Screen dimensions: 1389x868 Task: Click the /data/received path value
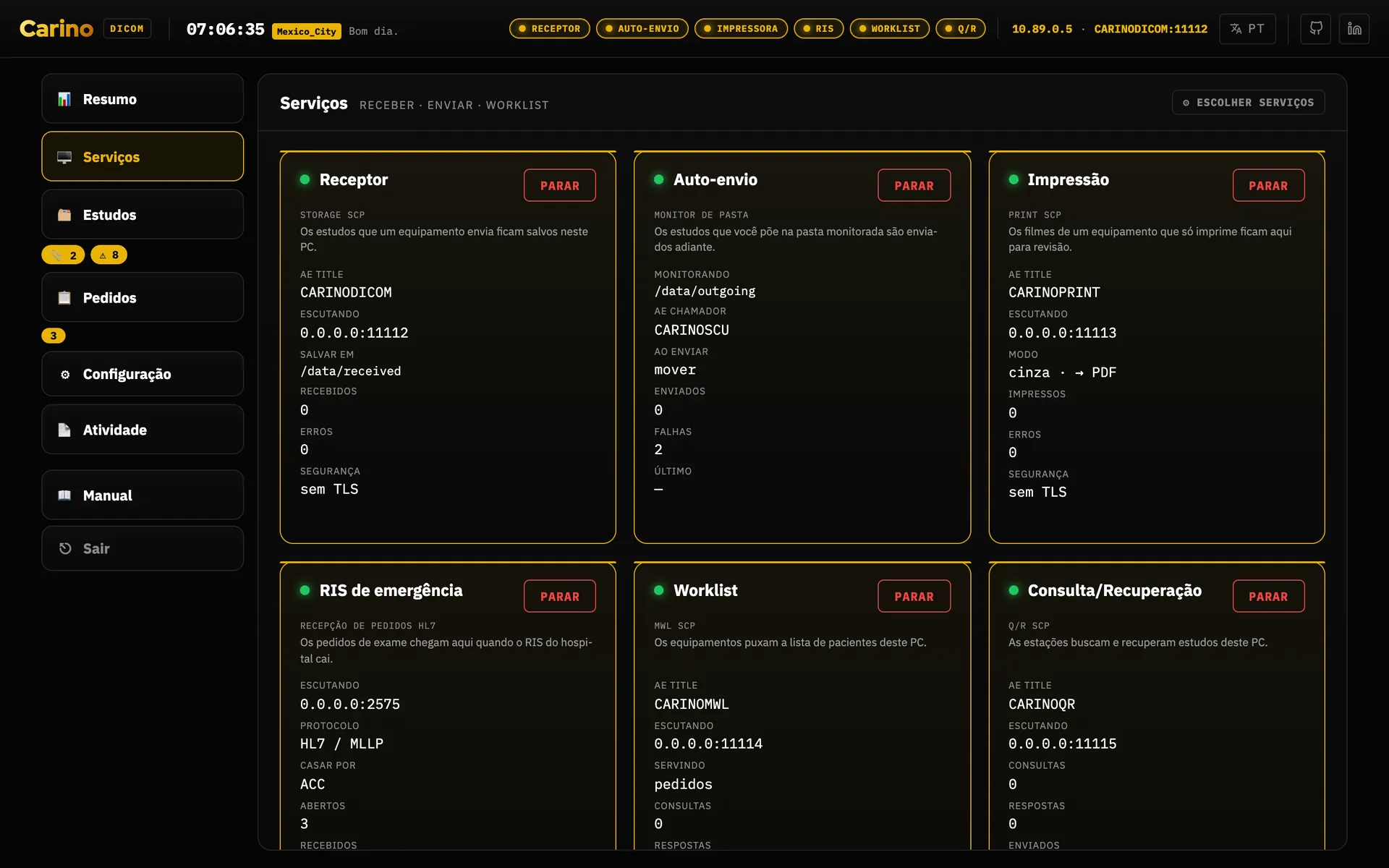point(351,371)
